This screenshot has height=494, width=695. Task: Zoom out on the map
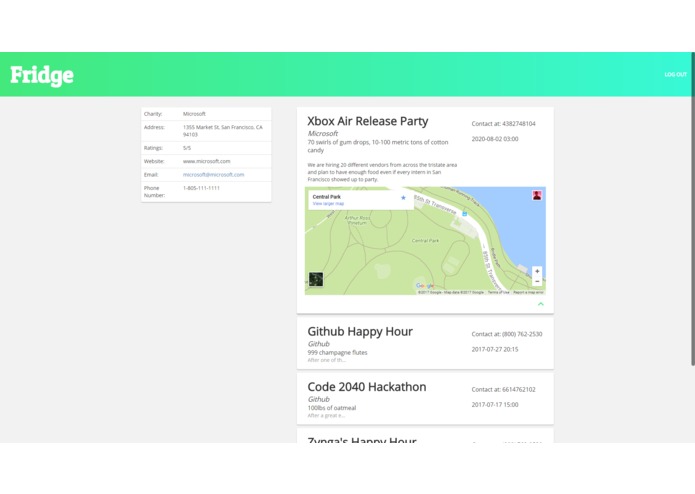(537, 281)
